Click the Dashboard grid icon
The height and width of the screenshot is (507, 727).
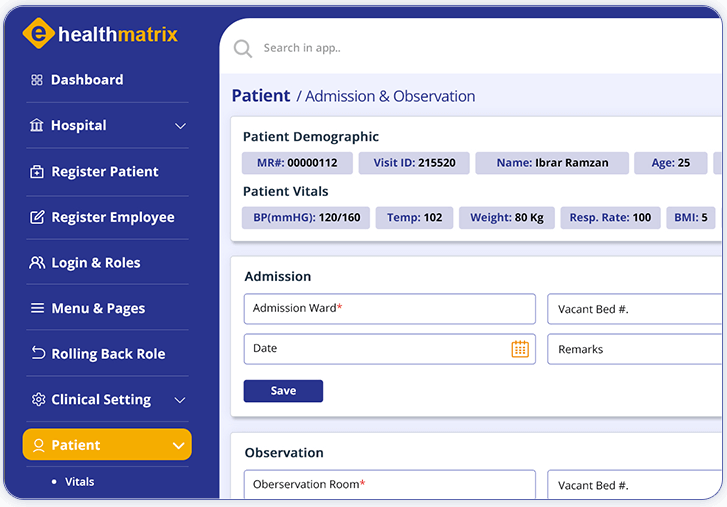click(37, 80)
